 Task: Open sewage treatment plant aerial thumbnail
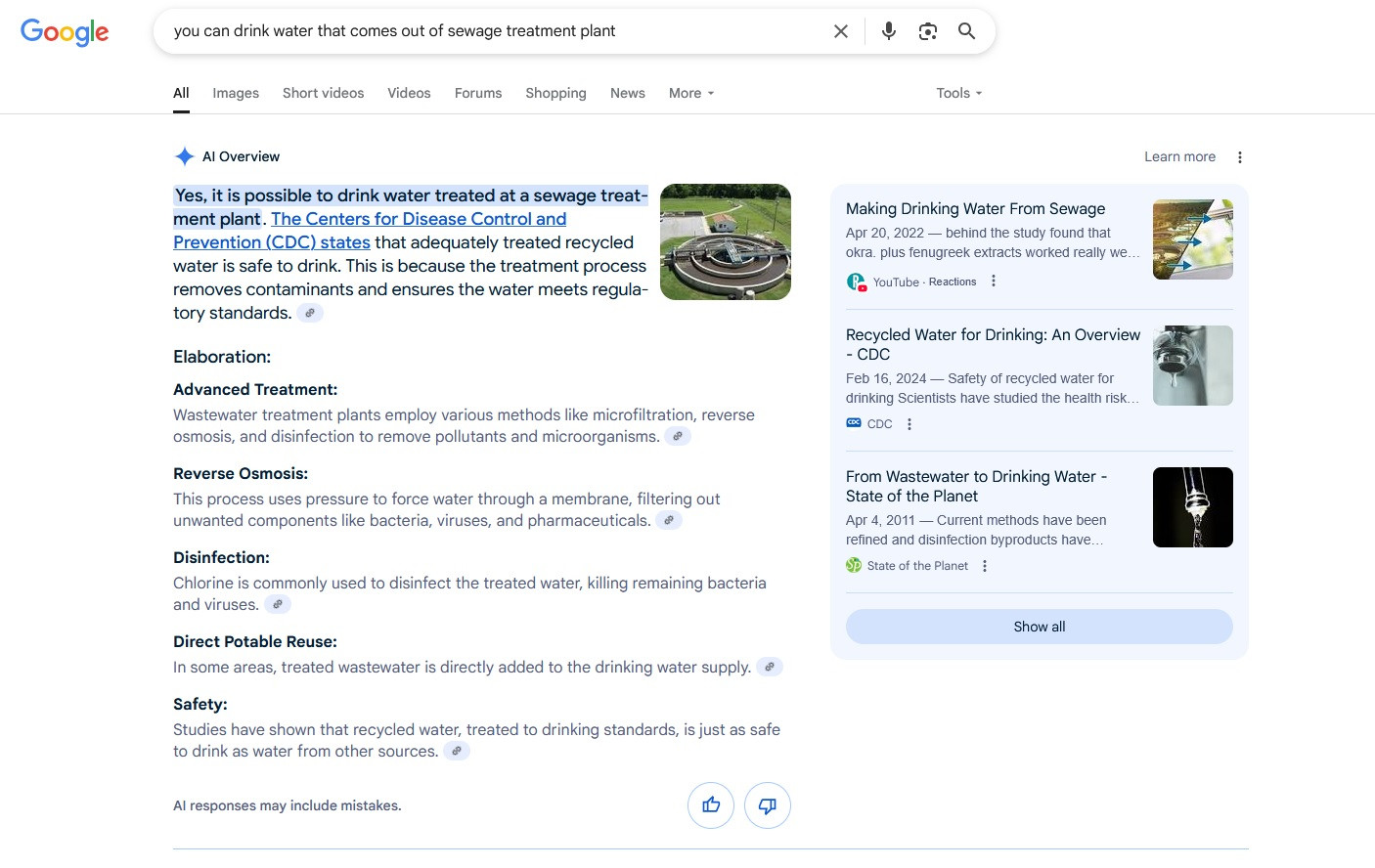tap(726, 241)
